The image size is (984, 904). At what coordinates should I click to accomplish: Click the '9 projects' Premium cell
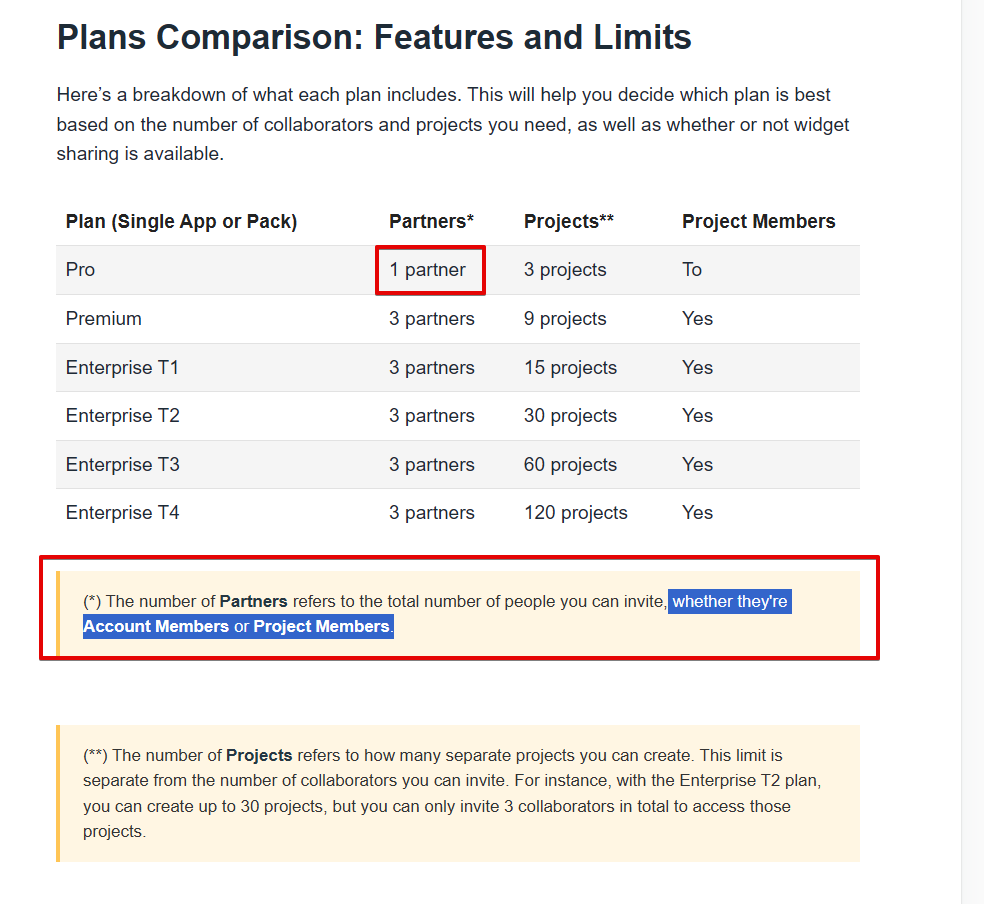tap(565, 319)
